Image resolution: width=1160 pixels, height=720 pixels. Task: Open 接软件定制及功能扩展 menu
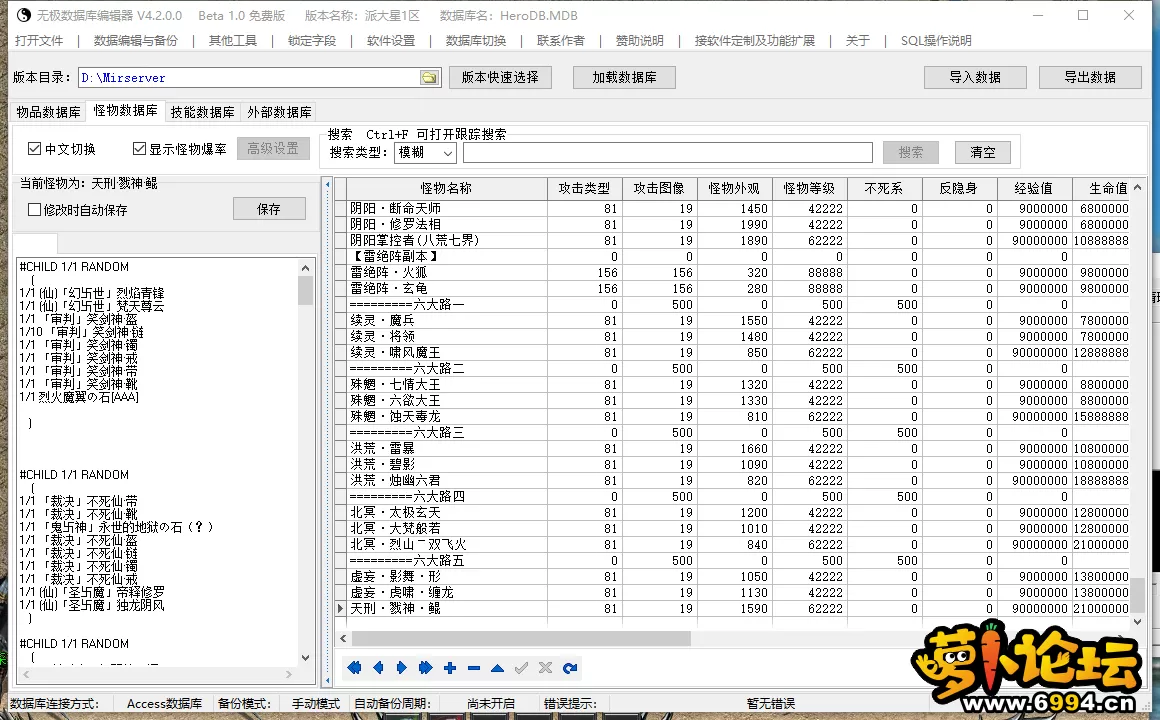tap(755, 41)
